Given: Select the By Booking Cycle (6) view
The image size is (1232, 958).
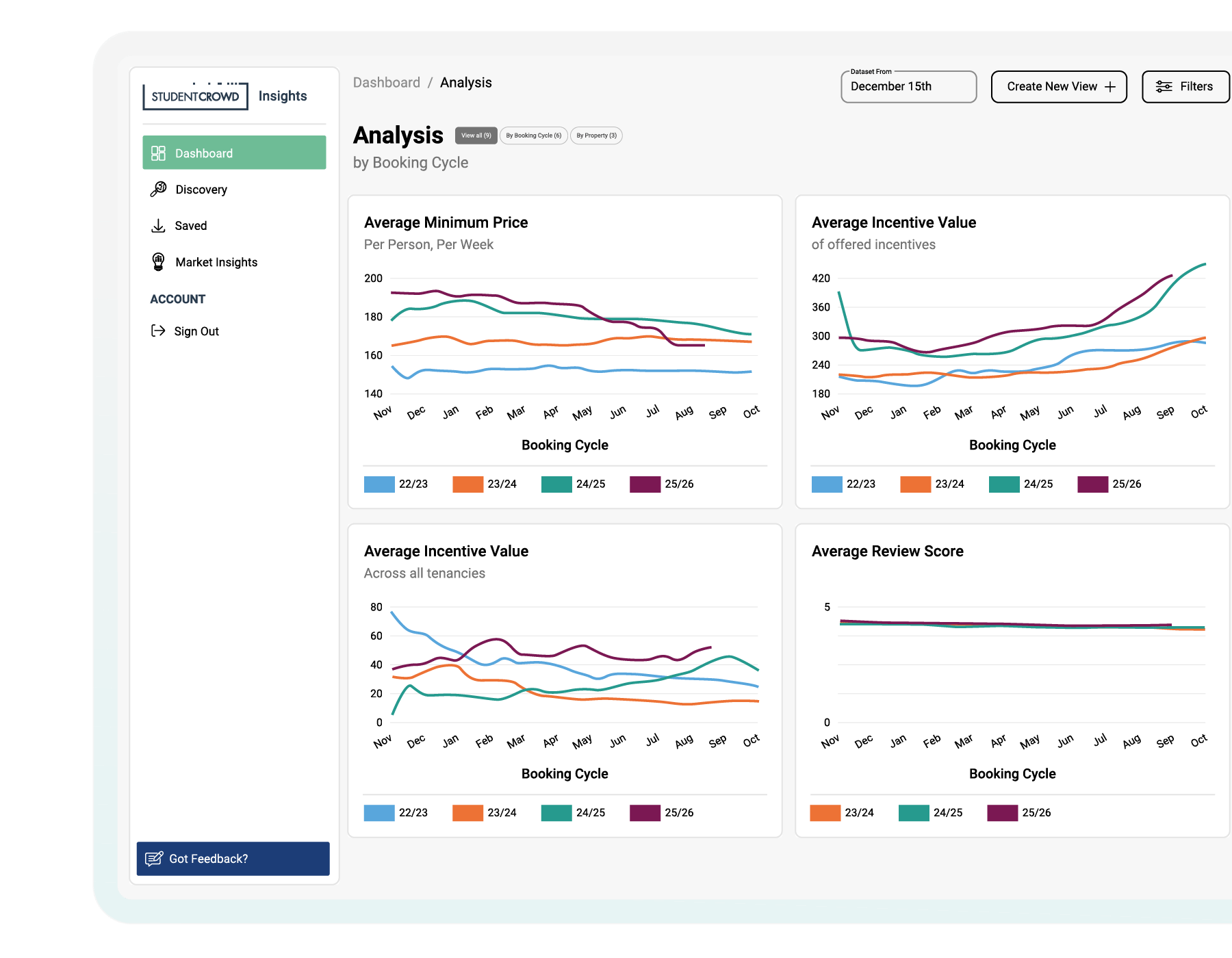Looking at the screenshot, I should [533, 135].
